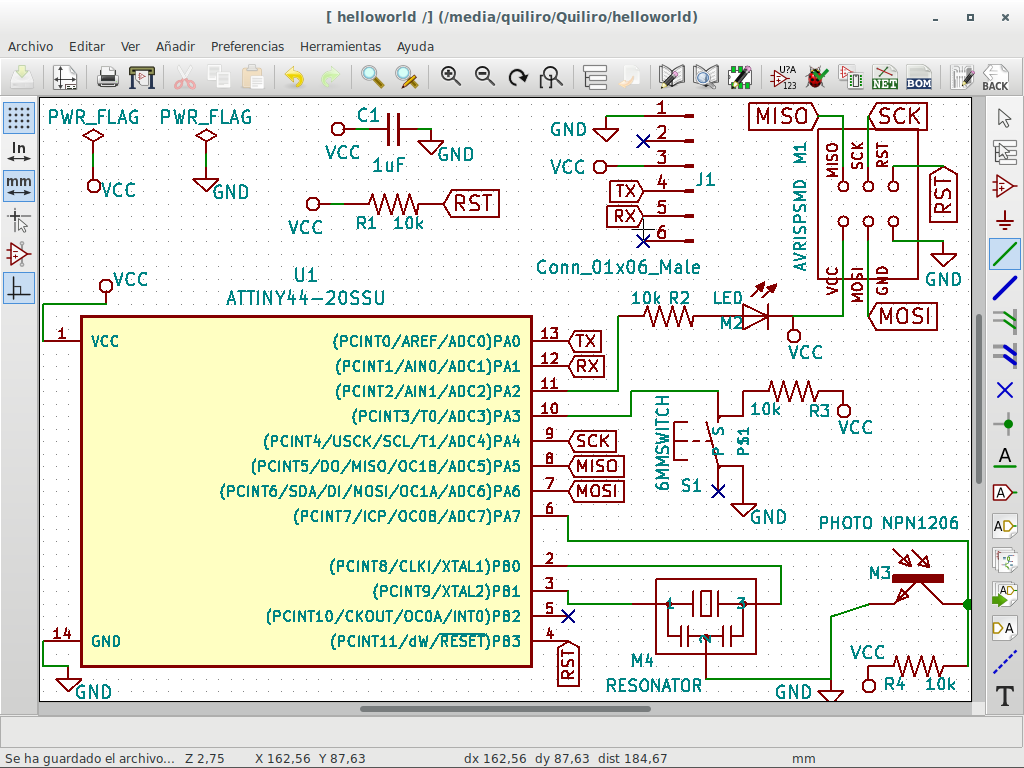The height and width of the screenshot is (768, 1024).
Task: Run the electrical rules checker (ladybug)
Action: click(817, 76)
